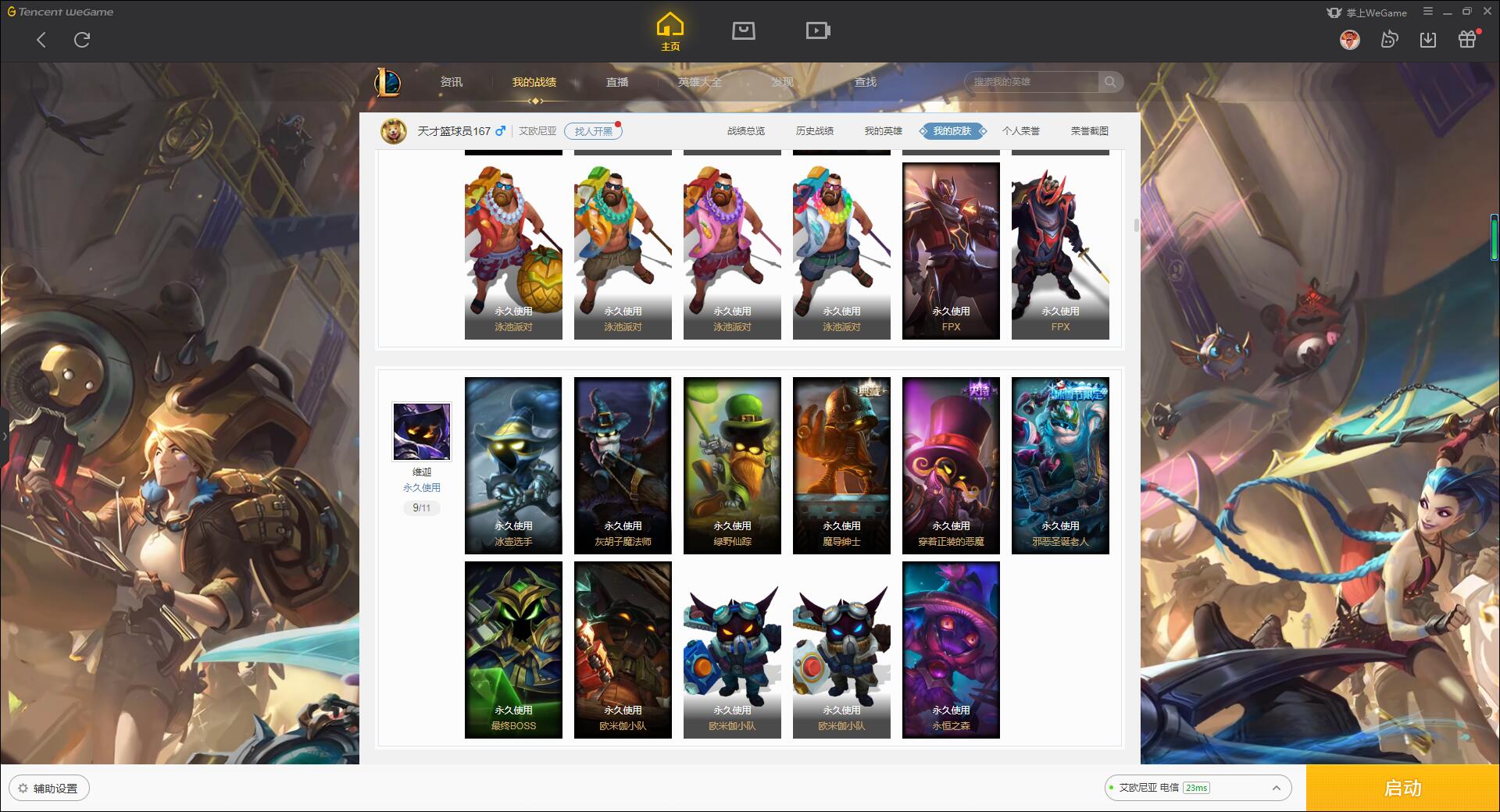Viewport: 1500px width, 812px height.
Task: Switch to 战绩总览 sub-tab
Action: point(746,131)
